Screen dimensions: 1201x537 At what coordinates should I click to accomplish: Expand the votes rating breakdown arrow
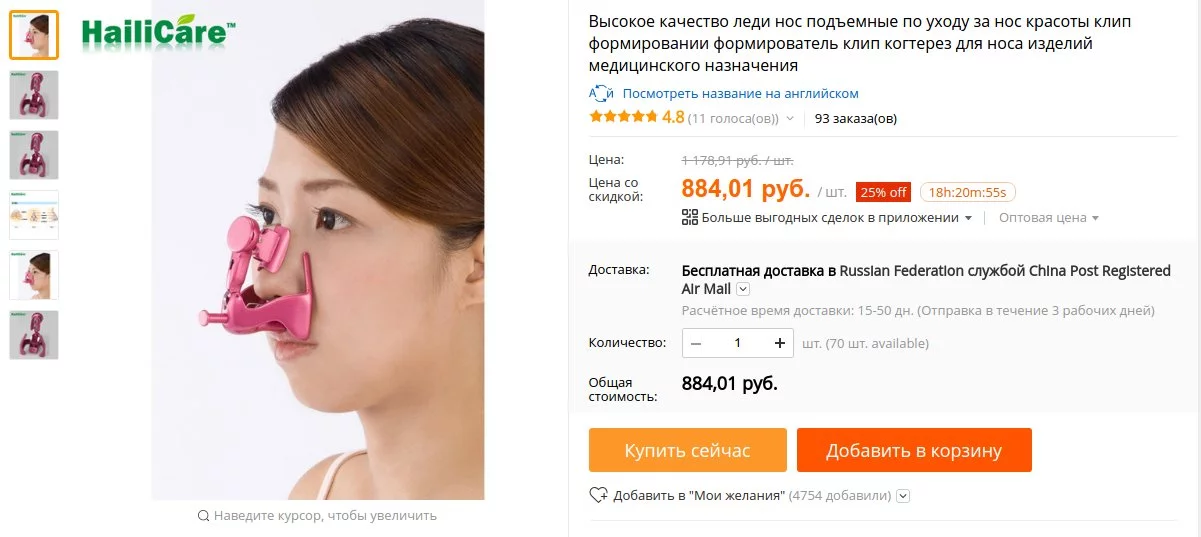pyautogui.click(x=790, y=118)
